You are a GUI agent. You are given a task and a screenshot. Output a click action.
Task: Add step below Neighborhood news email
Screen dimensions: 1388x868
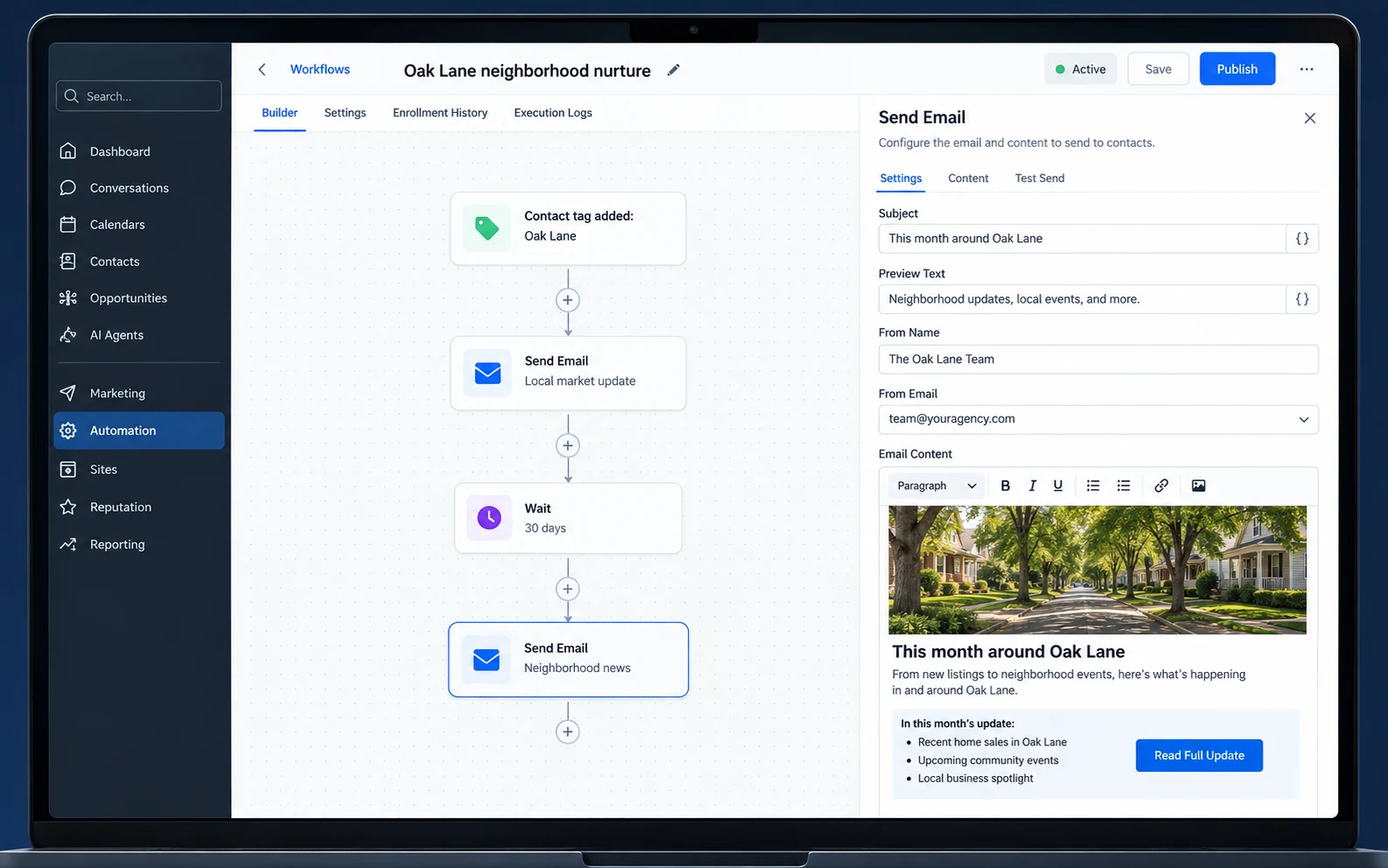[568, 731]
